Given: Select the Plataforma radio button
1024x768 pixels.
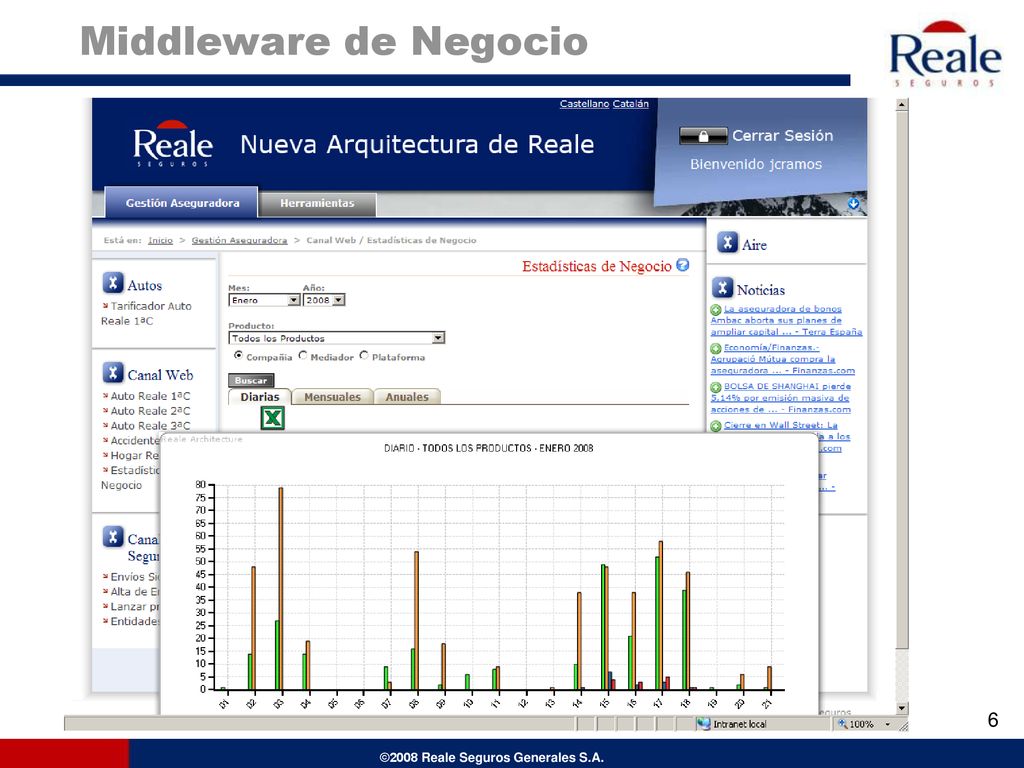Looking at the screenshot, I should tap(364, 355).
